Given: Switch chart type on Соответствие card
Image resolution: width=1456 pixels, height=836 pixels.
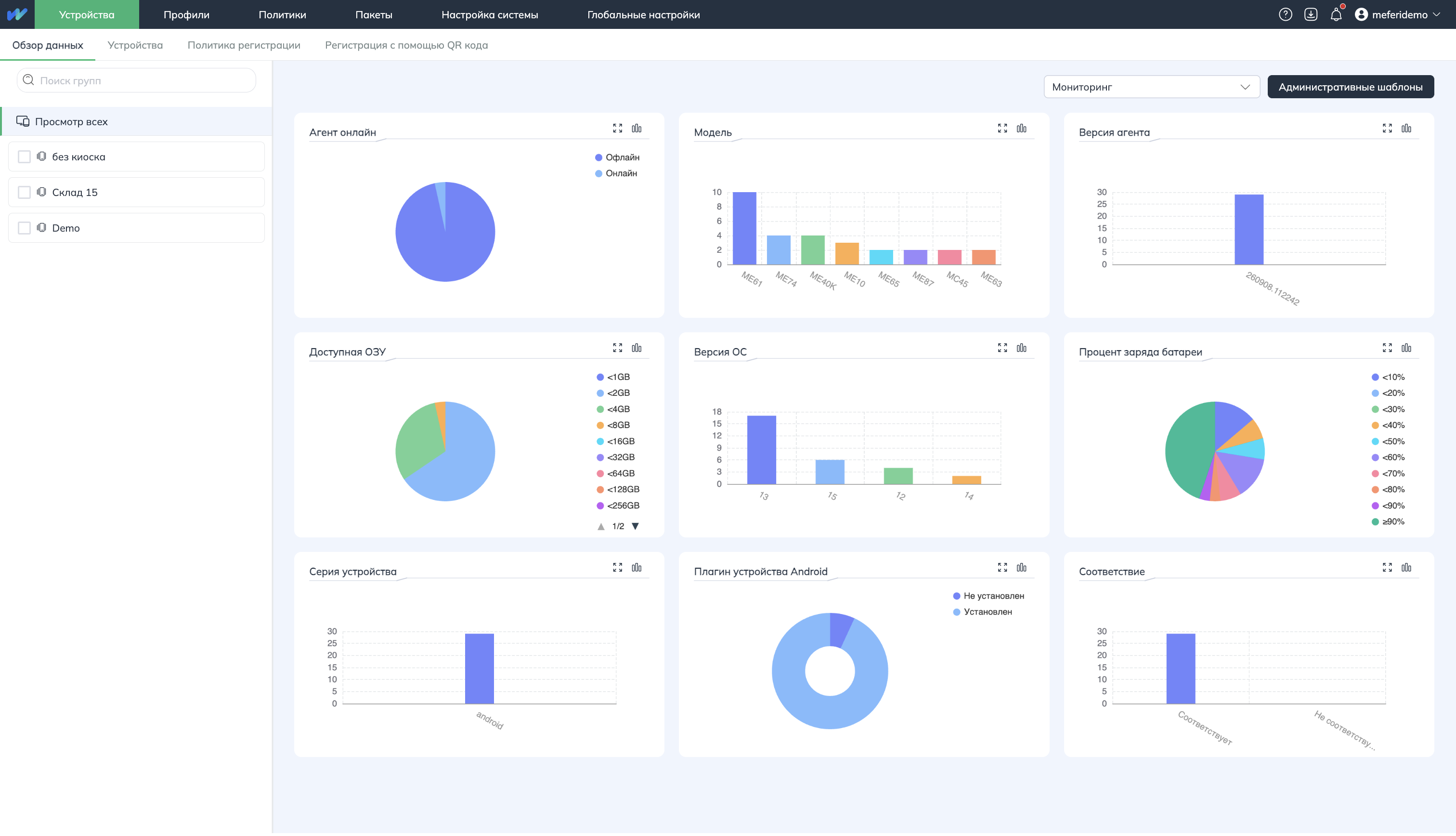Looking at the screenshot, I should point(1406,567).
